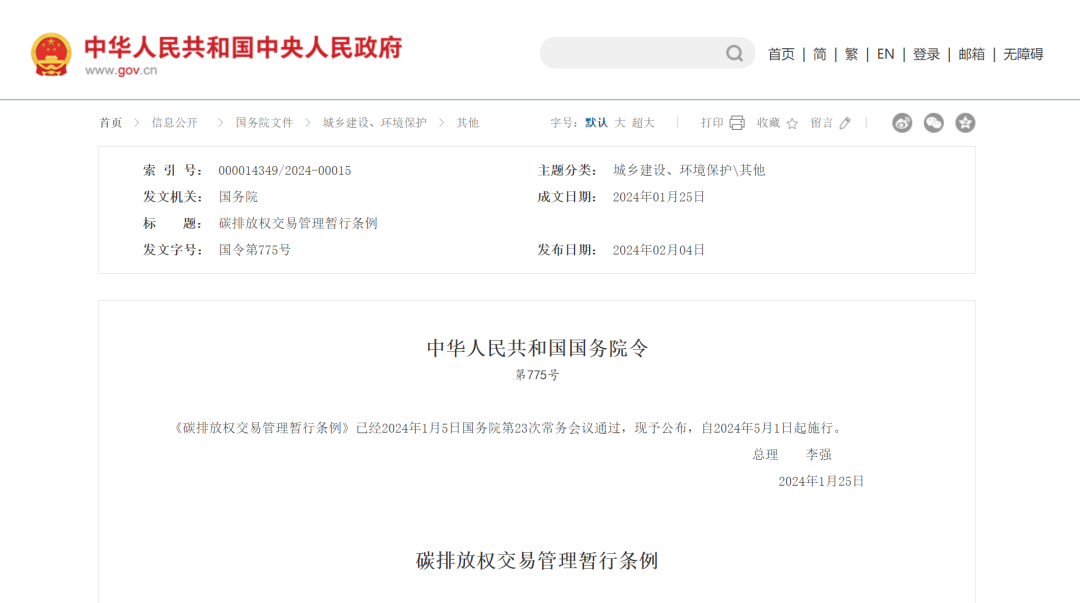The height and width of the screenshot is (603, 1080).
Task: Enable 无障碍 accessibility mode
Action: point(1023,54)
